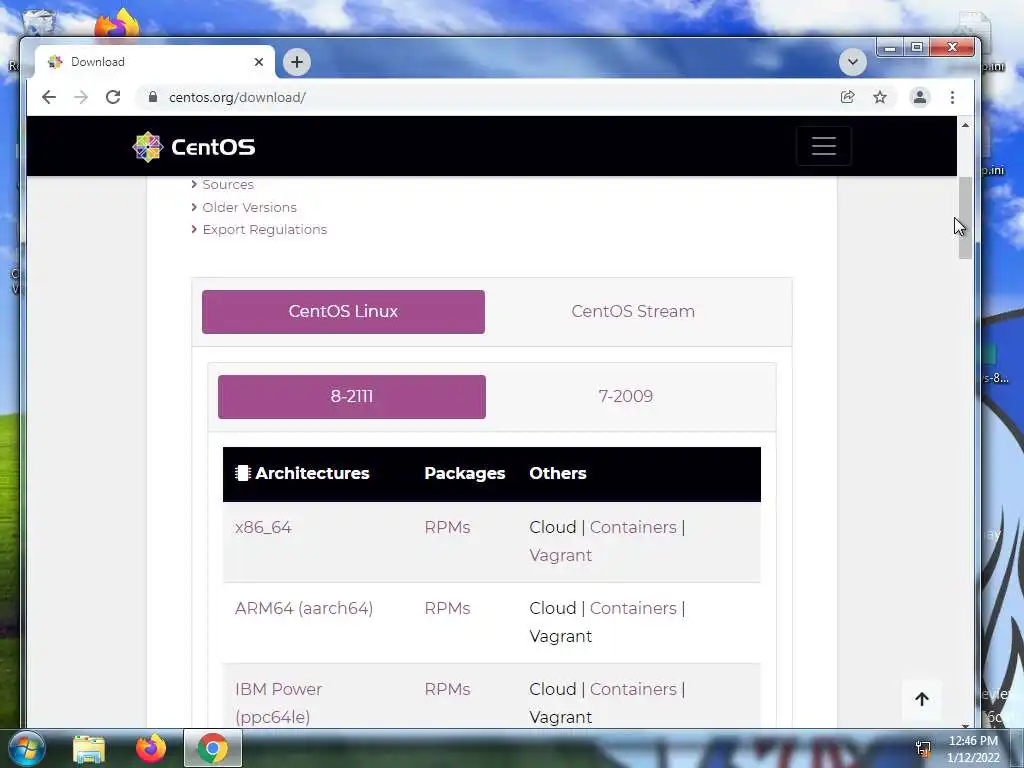Viewport: 1024px width, 768px height.
Task: Click the Chrome taskbar icon
Action: point(213,748)
